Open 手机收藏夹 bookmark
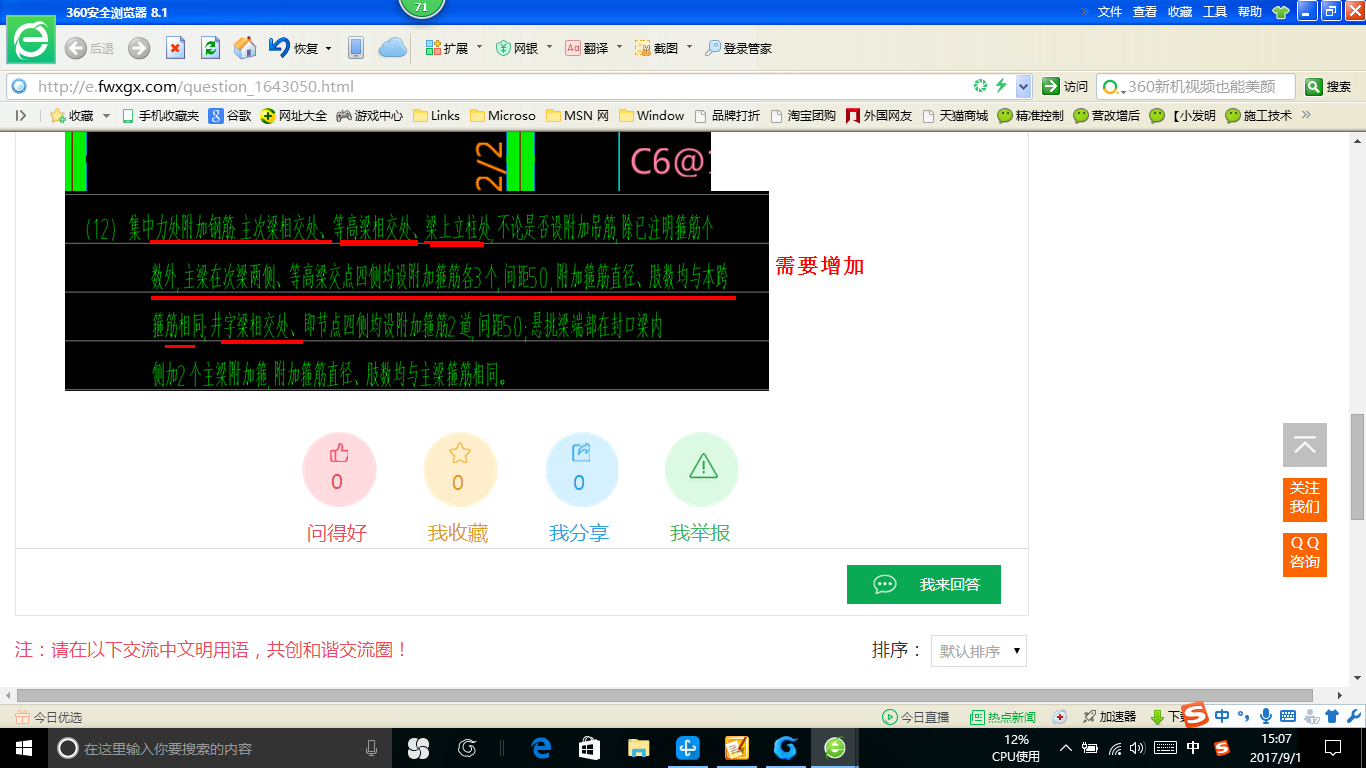 point(160,116)
